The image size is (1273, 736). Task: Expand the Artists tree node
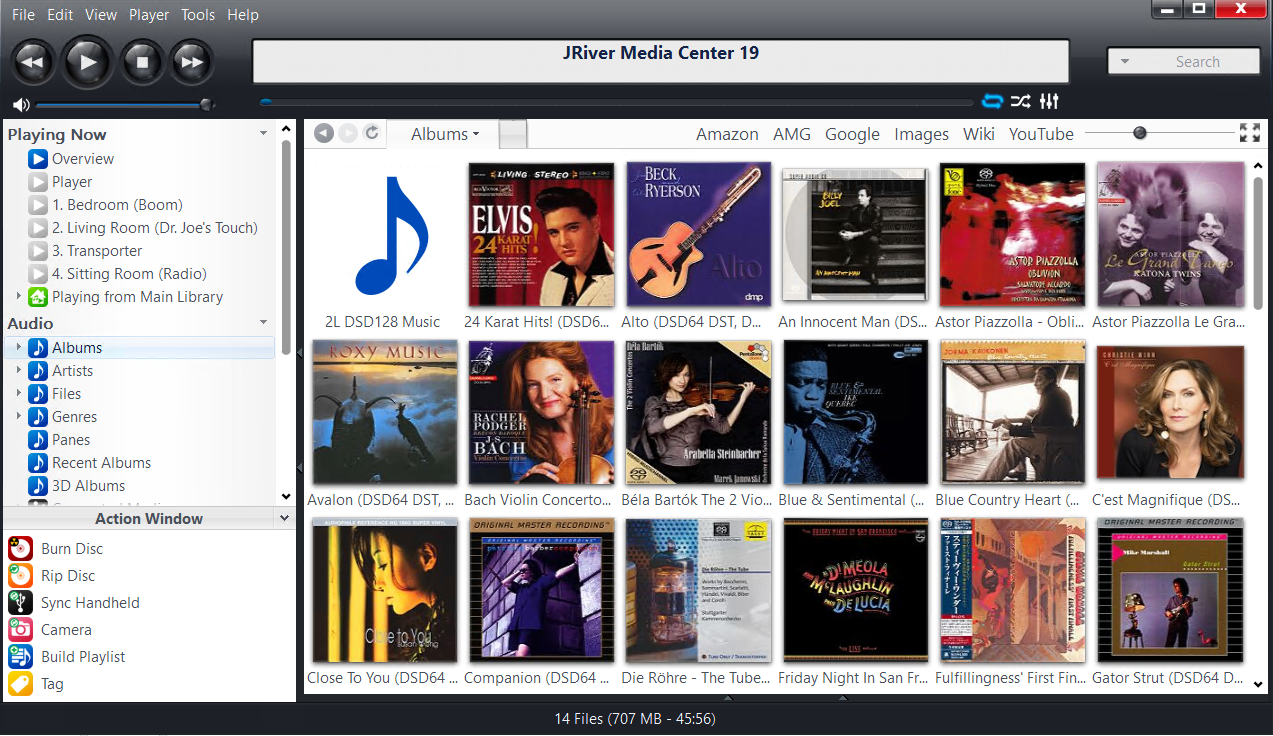coord(18,370)
